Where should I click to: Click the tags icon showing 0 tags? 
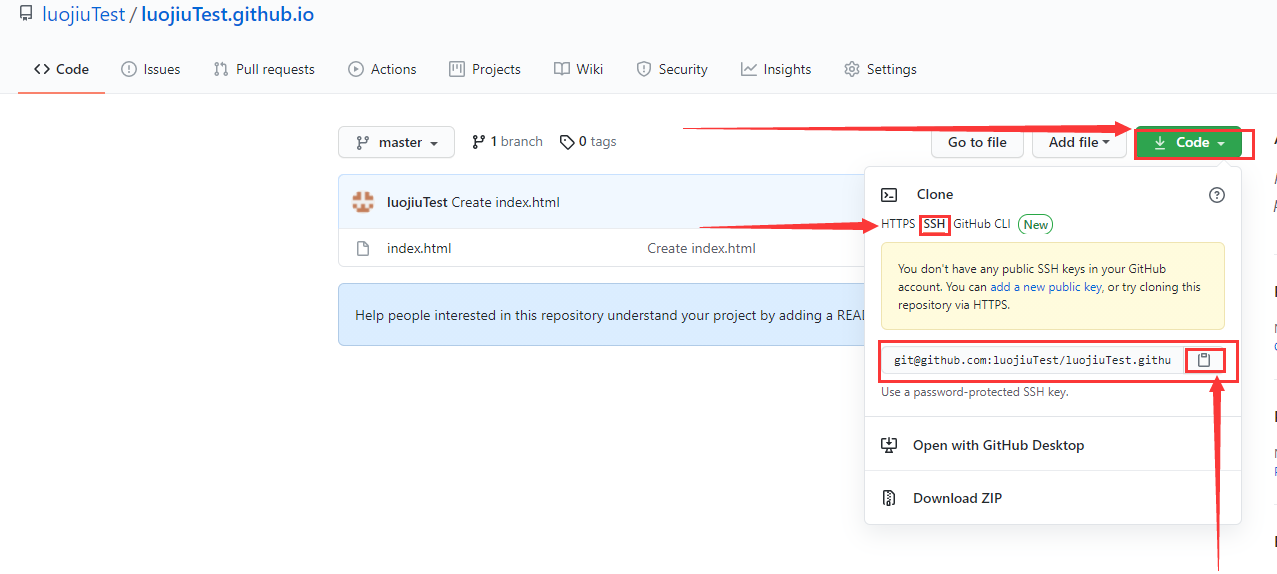point(567,142)
